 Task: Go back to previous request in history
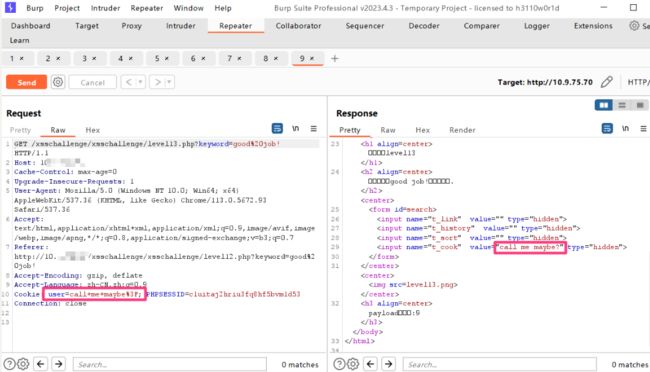pyautogui.click(x=129, y=82)
